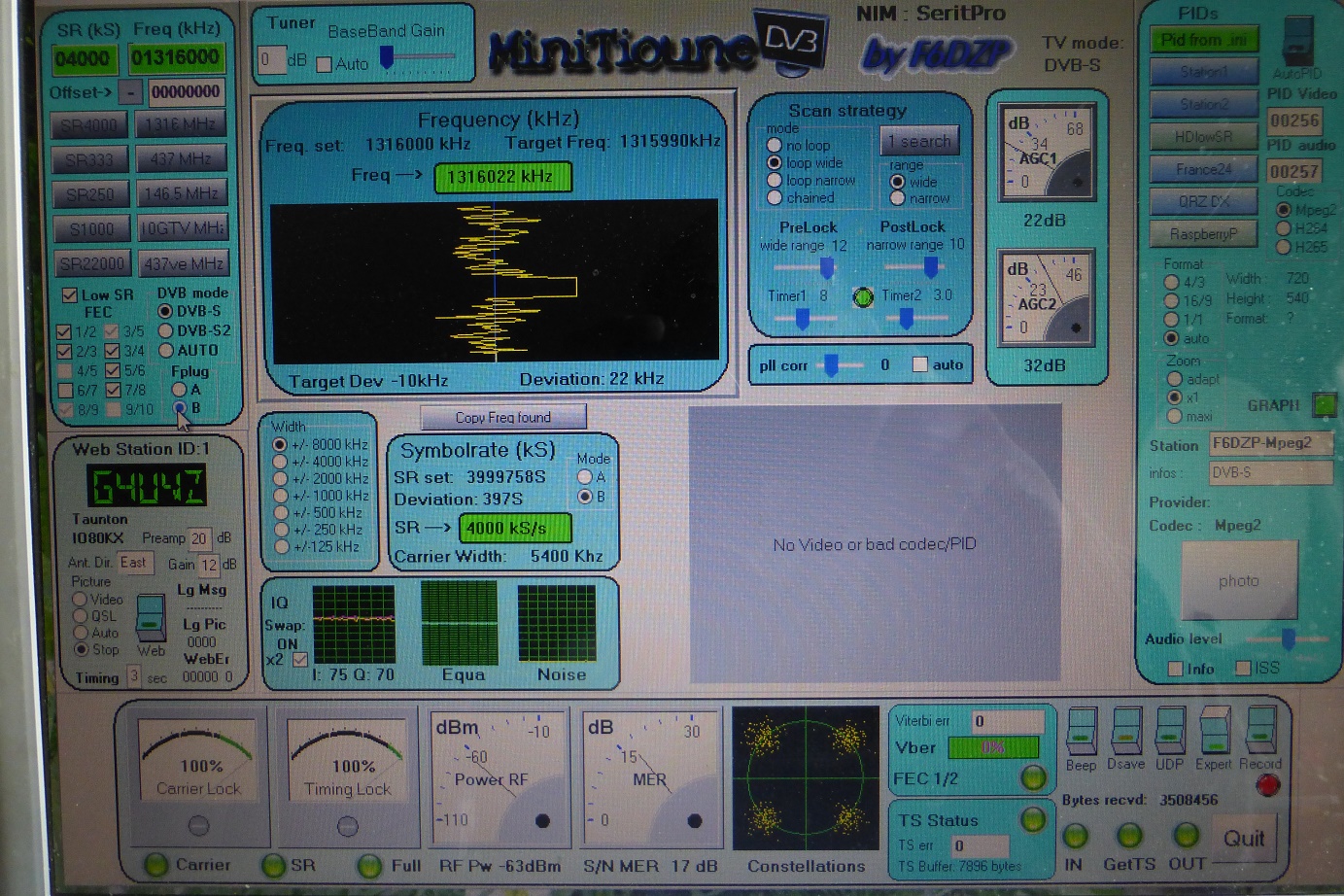This screenshot has width=1344, height=896.
Task: Select +/- 4000 kHz width
Action: (280, 462)
